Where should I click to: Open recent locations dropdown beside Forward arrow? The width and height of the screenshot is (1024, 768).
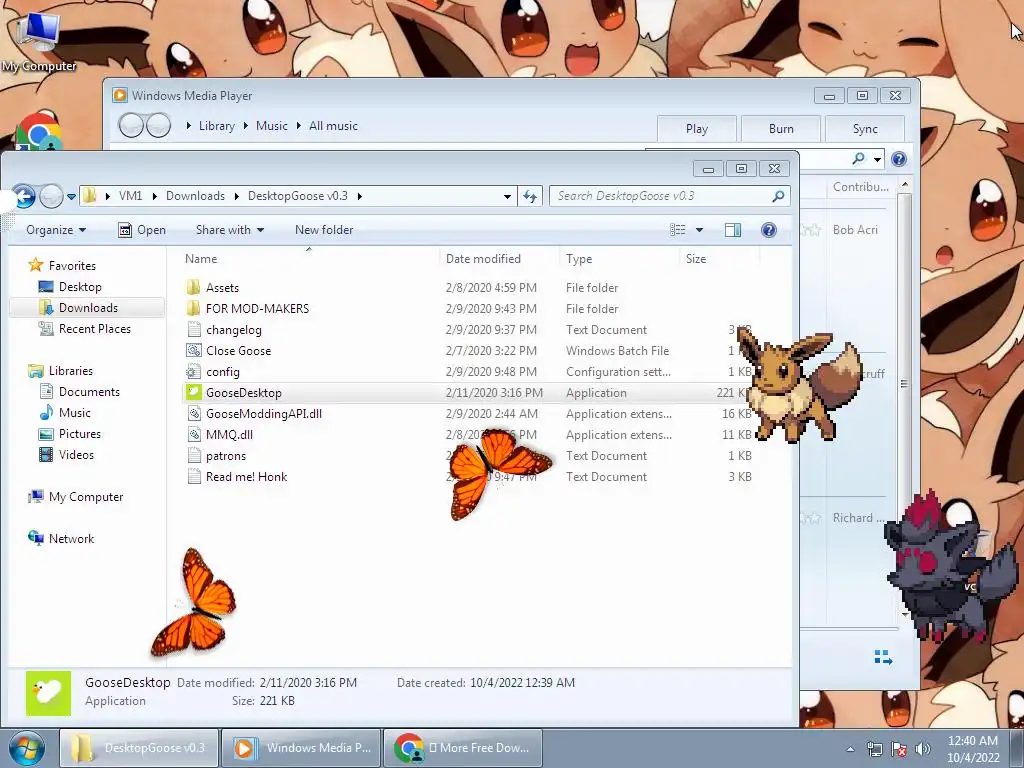[x=71, y=197]
